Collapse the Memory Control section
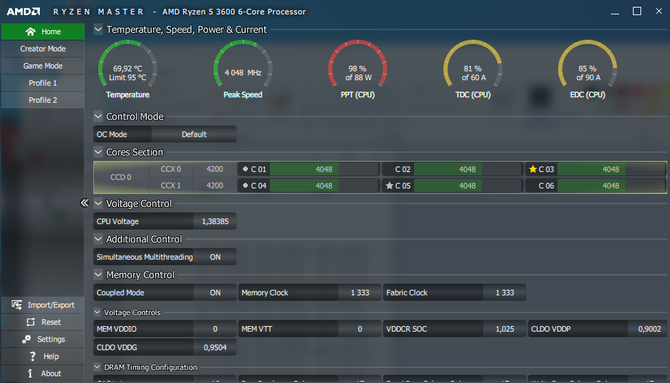This screenshot has width=670, height=383. (98, 274)
